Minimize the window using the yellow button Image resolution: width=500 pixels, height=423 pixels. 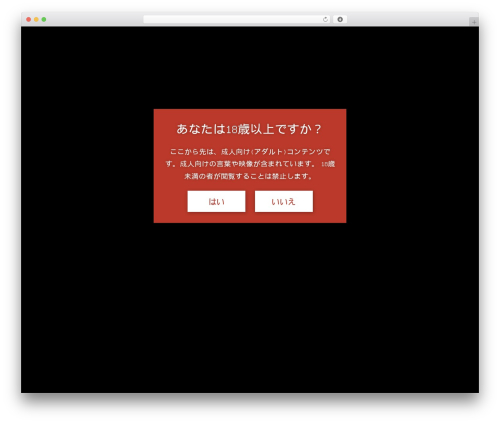pos(36,20)
